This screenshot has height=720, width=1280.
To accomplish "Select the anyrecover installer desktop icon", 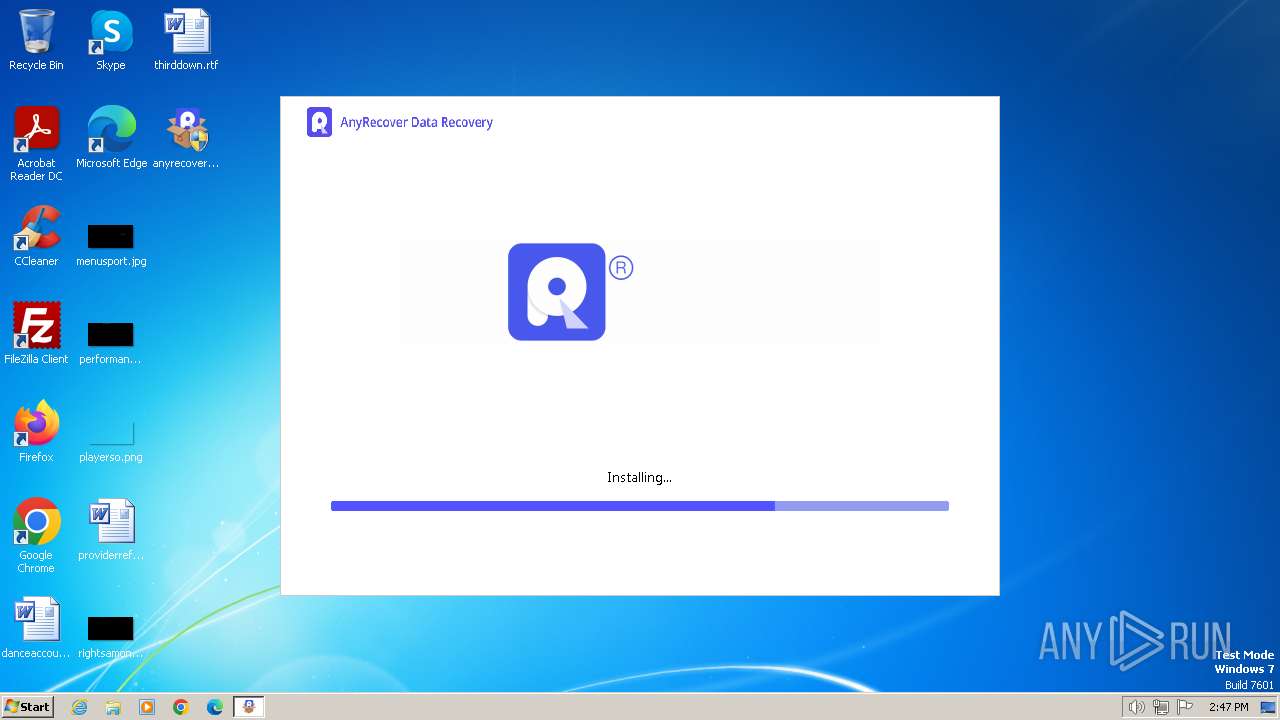I will 186,138.
